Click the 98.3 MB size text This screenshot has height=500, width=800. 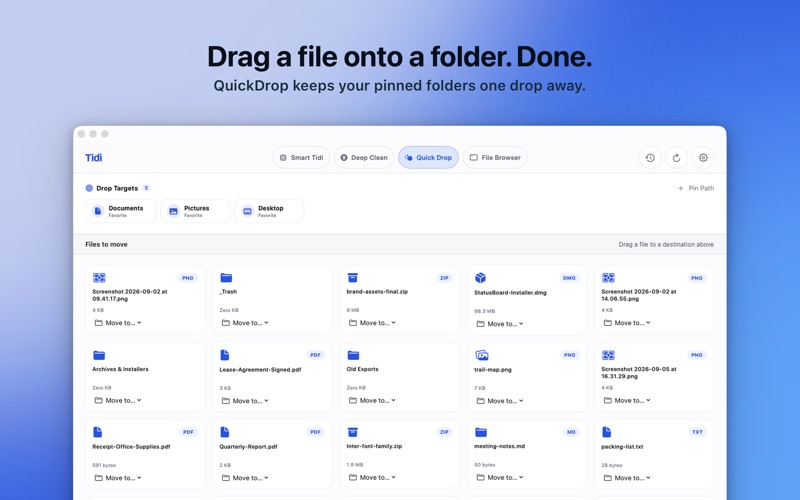pos(484,311)
